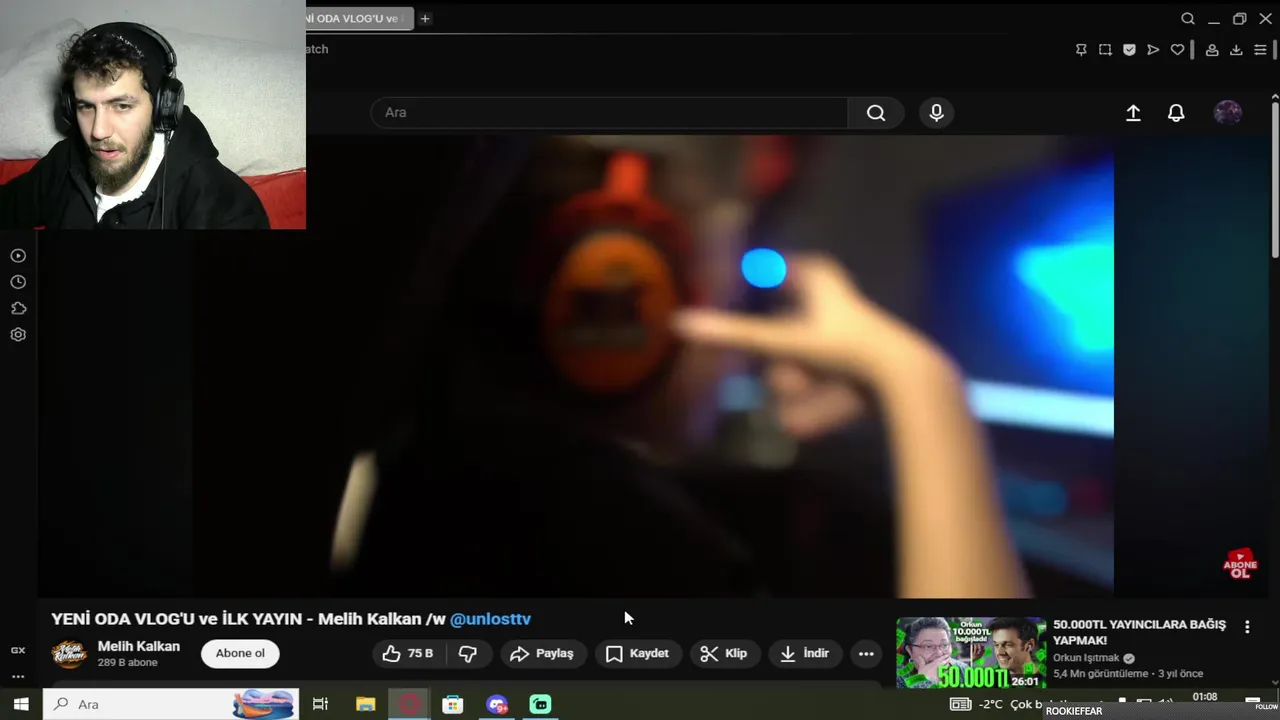This screenshot has width=1280, height=720.
Task: Click the YouTube search magnifier button
Action: (876, 113)
